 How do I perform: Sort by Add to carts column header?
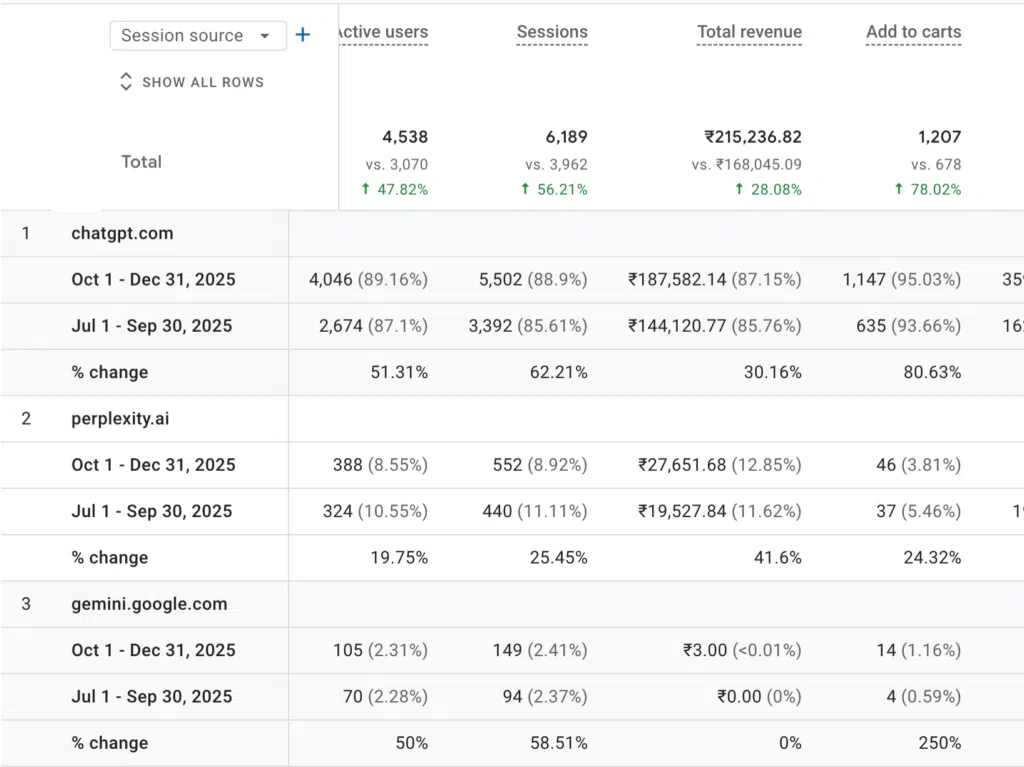coord(914,32)
